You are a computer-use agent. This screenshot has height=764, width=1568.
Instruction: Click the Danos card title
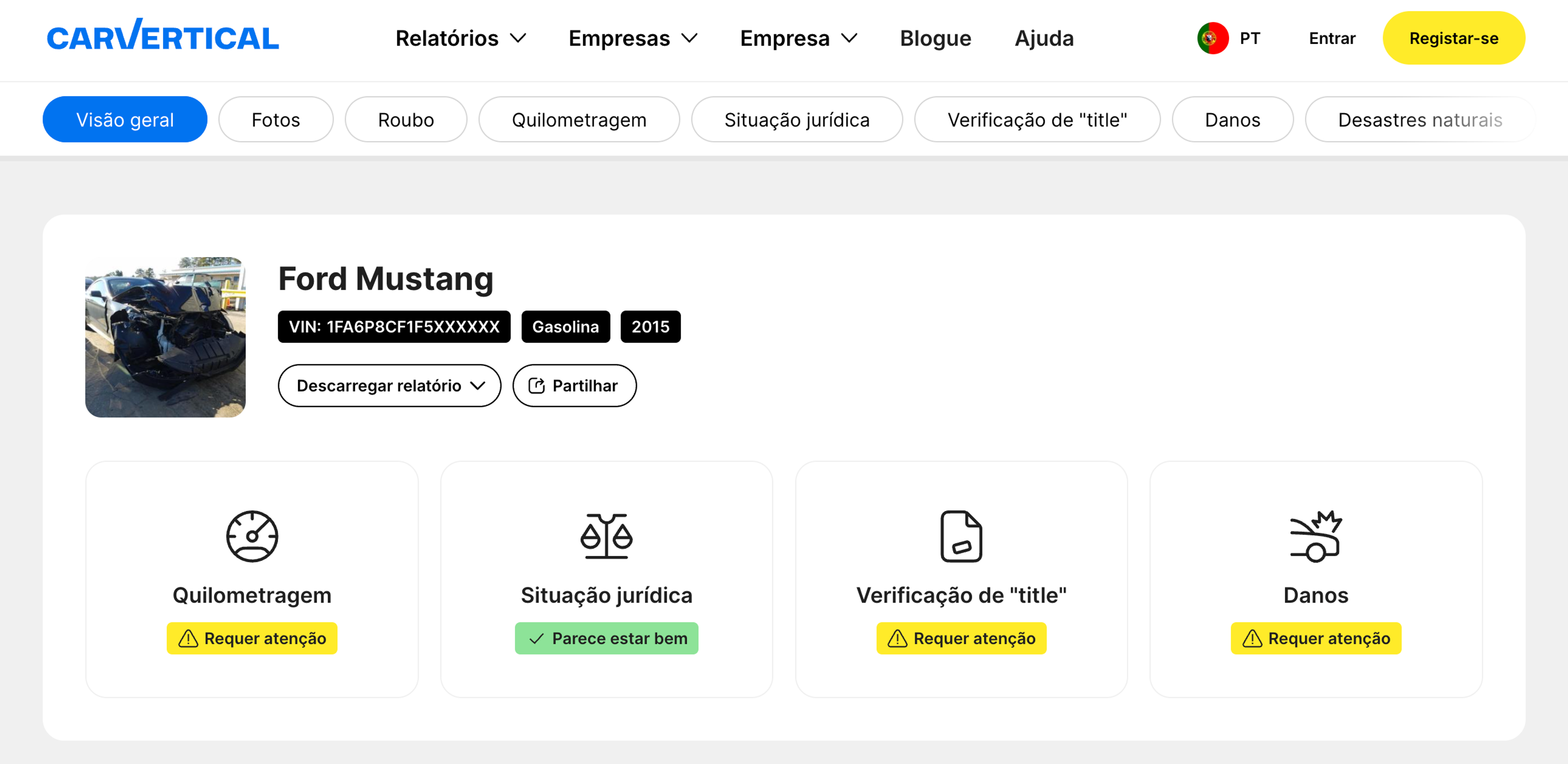[x=1316, y=595]
